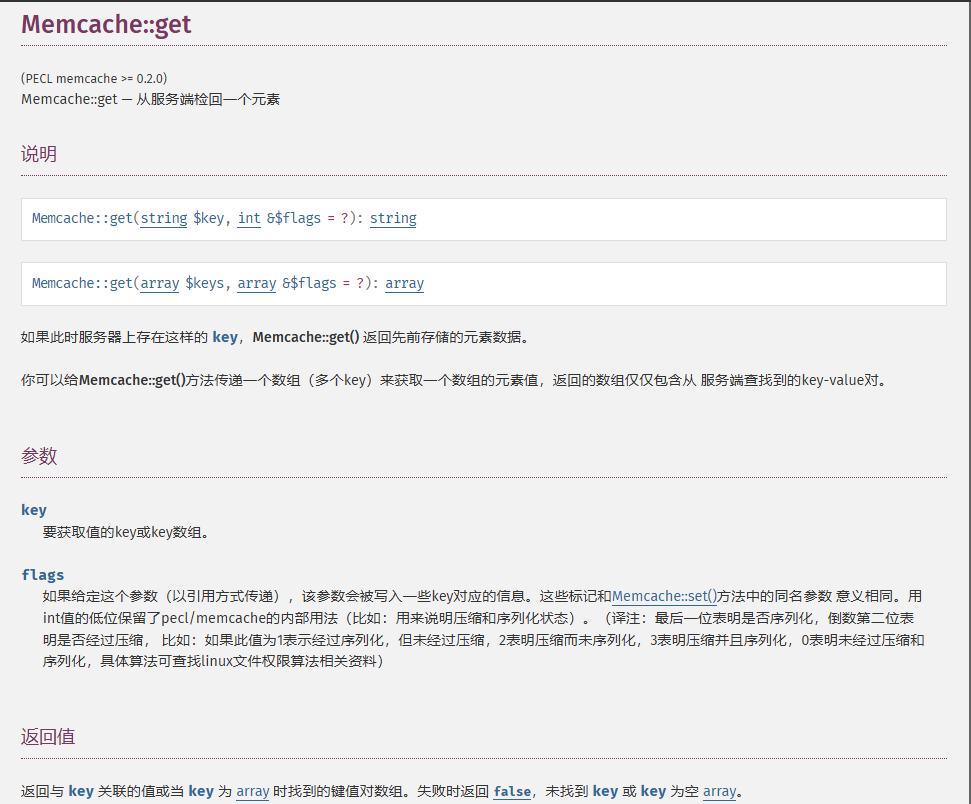The width and height of the screenshot is (971, 804).
Task: Click the PECL memcache version text
Action: pos(93,78)
